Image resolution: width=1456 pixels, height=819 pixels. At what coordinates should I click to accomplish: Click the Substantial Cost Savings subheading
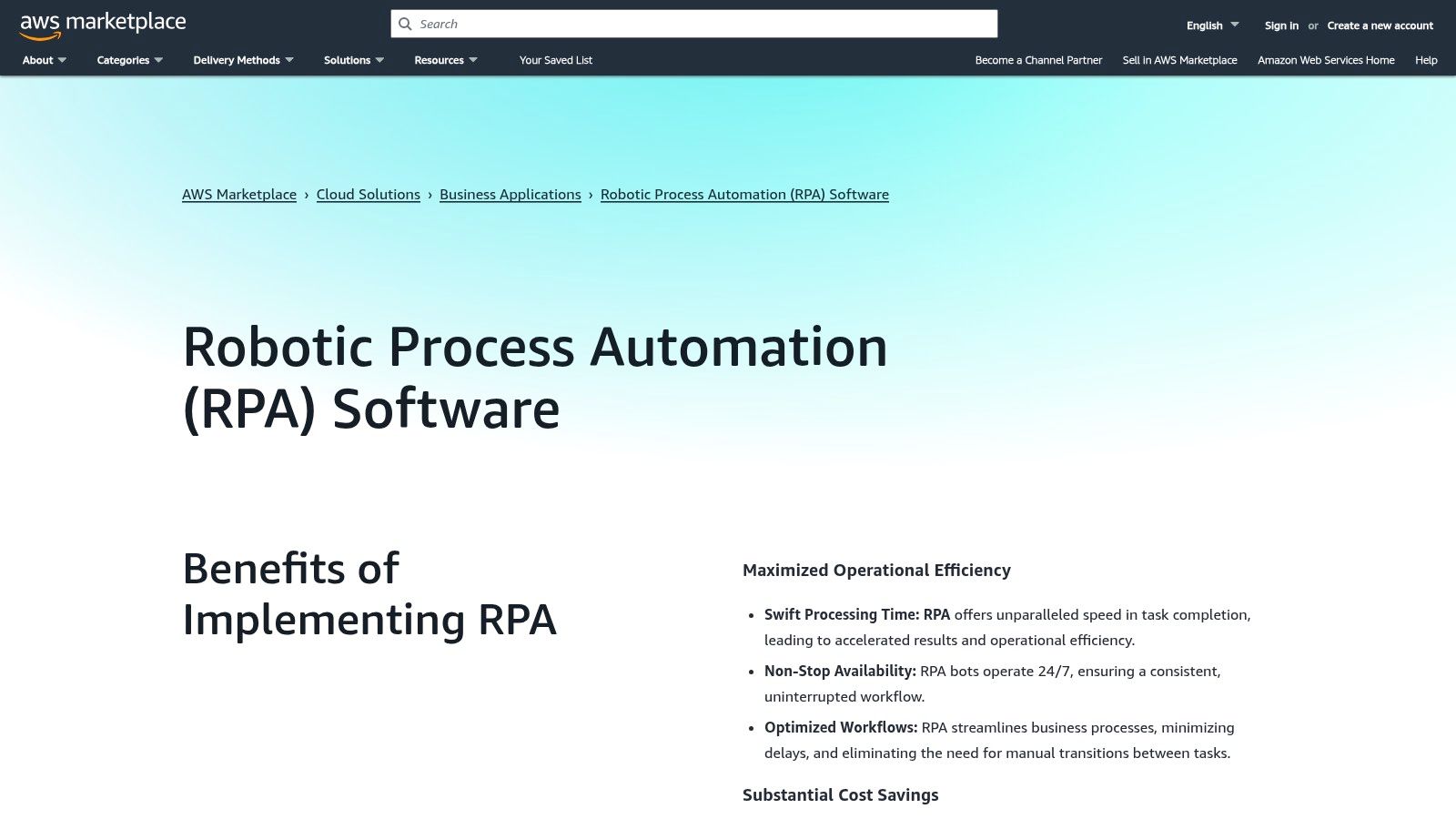[840, 794]
